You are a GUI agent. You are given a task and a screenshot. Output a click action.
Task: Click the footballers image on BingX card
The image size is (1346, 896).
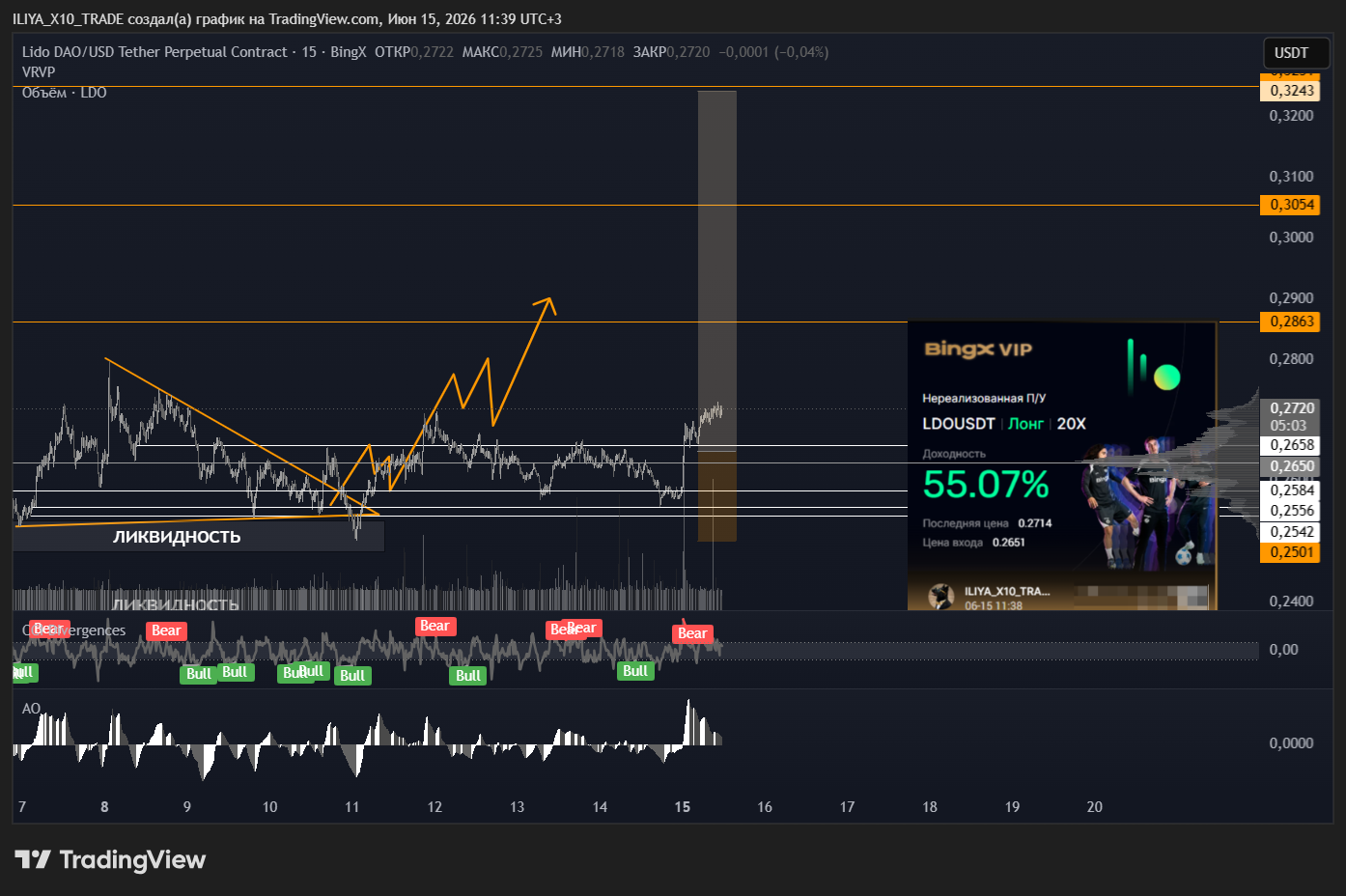1146,504
